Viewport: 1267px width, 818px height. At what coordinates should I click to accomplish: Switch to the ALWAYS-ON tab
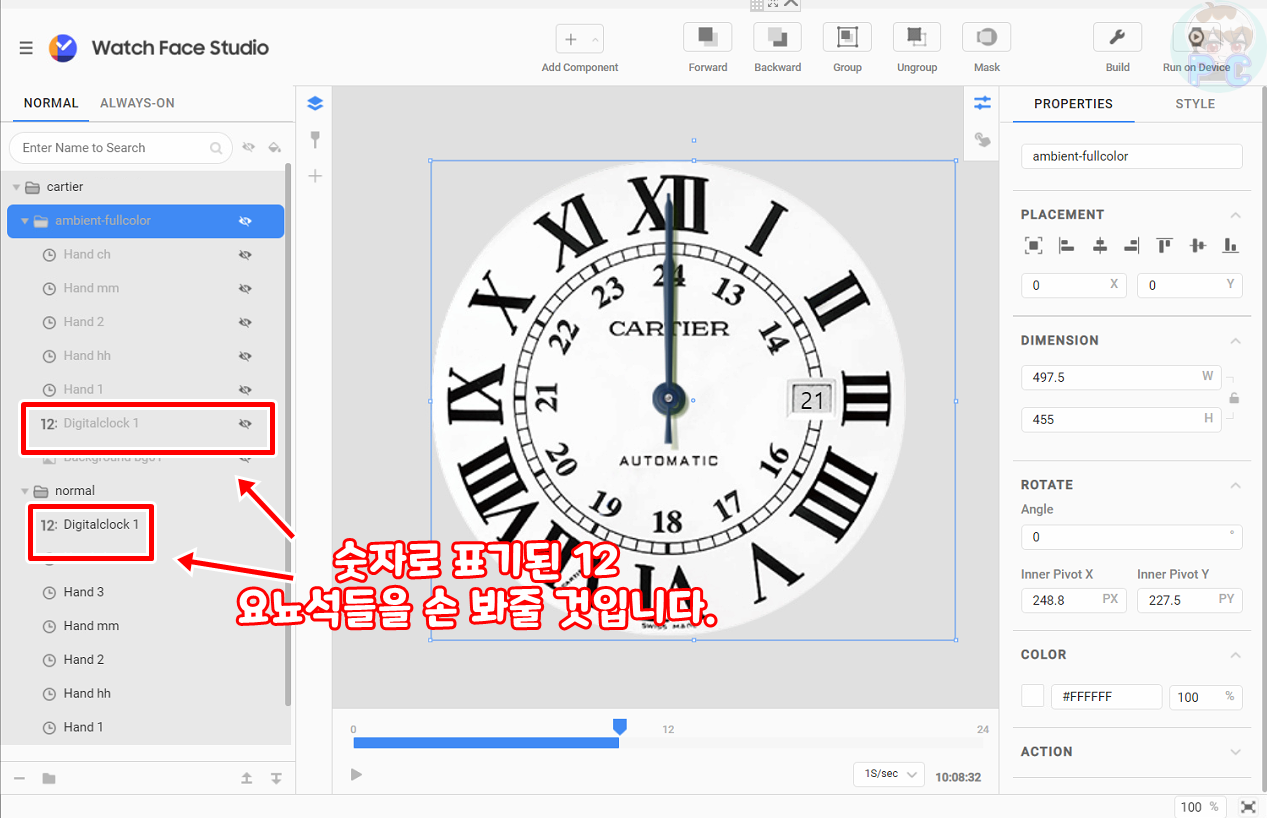coord(138,103)
